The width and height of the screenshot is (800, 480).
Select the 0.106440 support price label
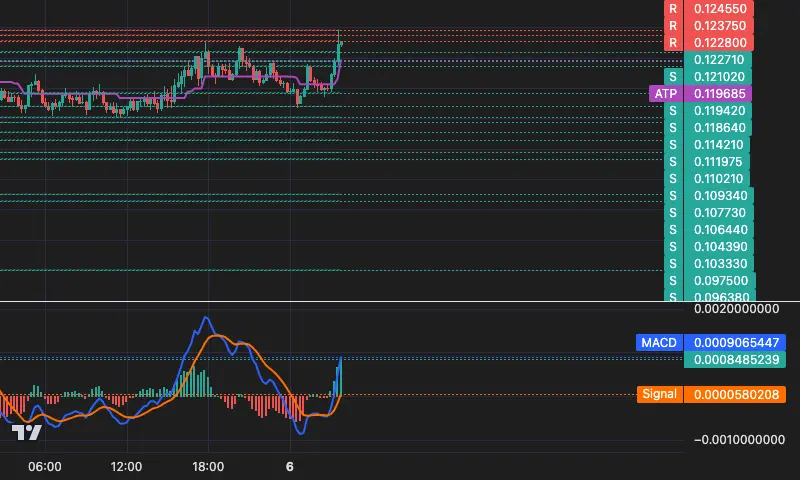click(709, 230)
